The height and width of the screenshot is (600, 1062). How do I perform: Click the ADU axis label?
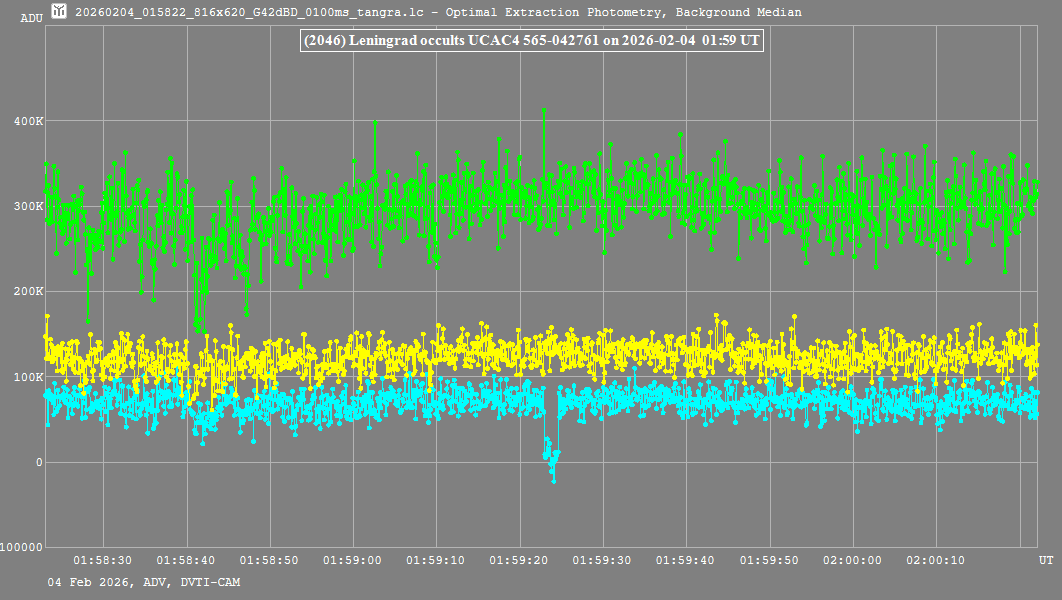[x=31, y=18]
